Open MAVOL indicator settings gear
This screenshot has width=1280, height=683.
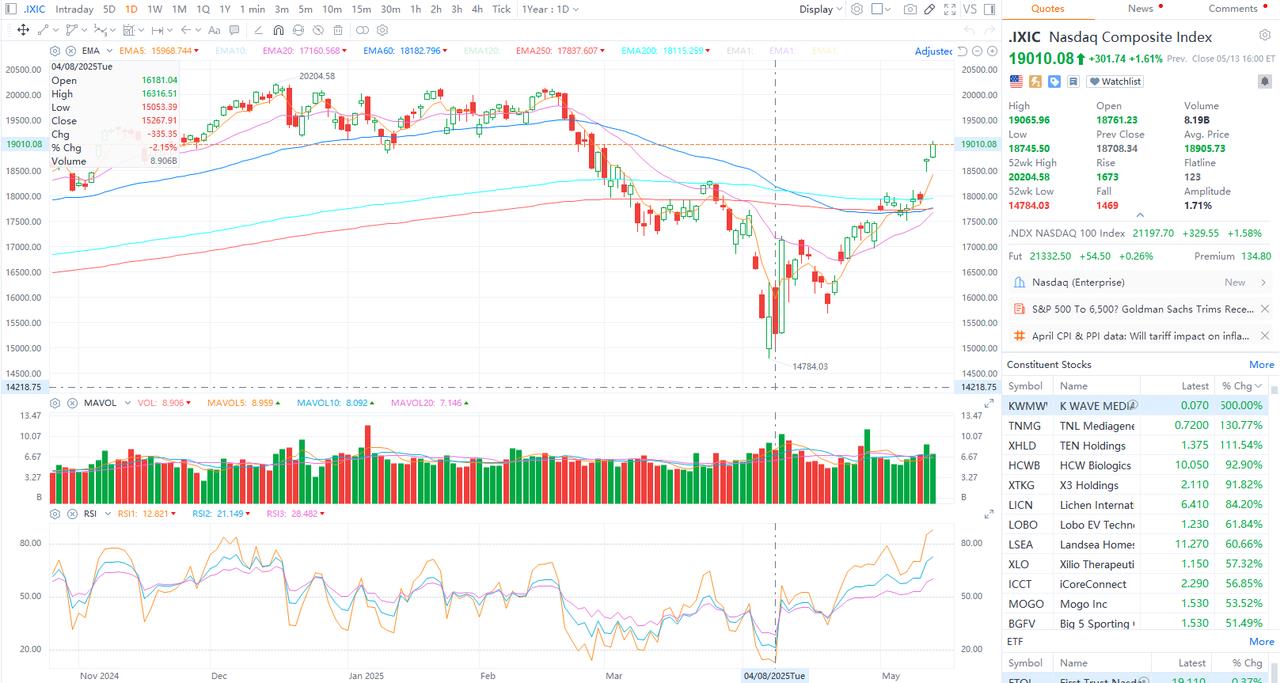[55, 403]
